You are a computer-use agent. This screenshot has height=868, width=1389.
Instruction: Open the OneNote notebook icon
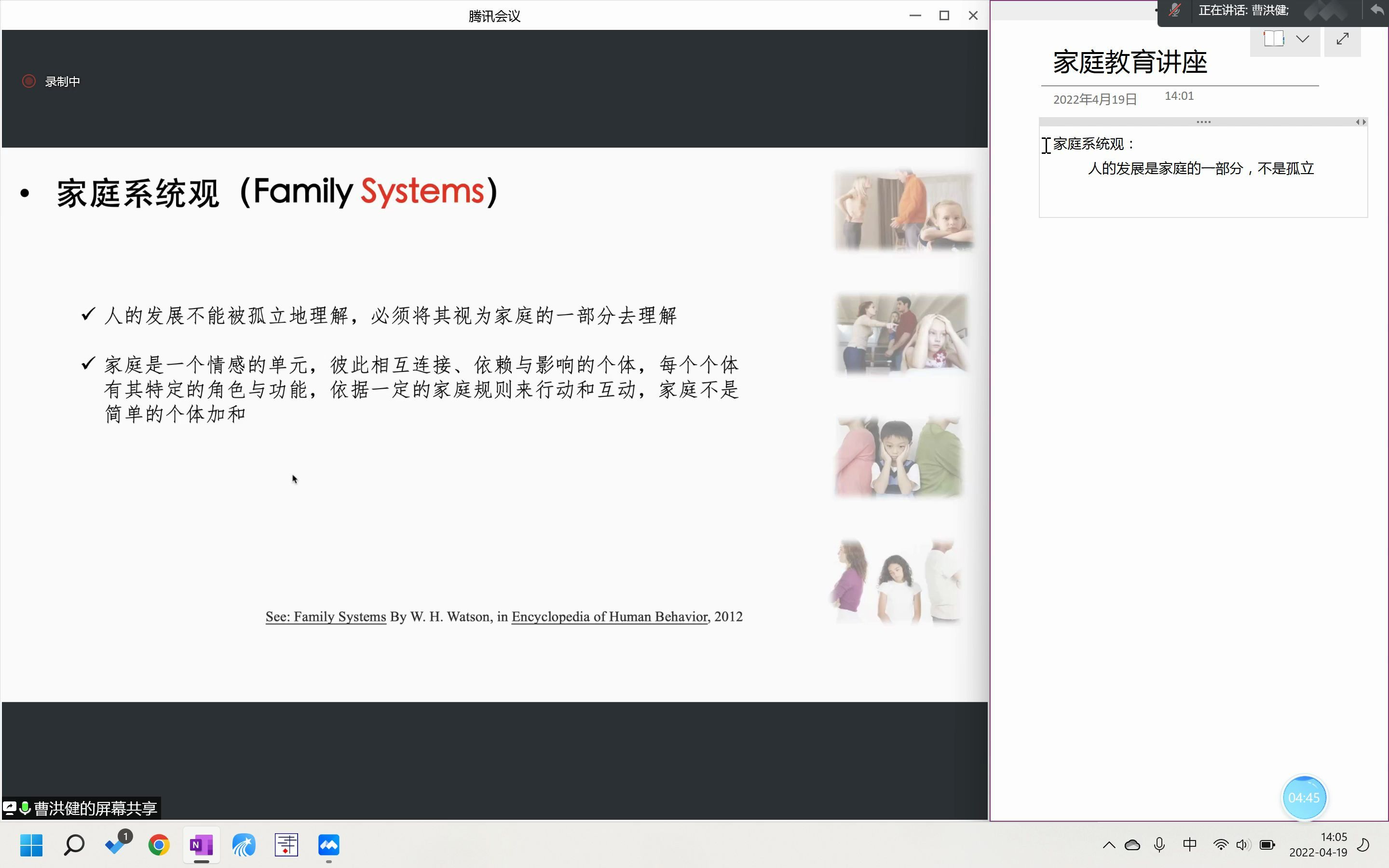(1273, 38)
